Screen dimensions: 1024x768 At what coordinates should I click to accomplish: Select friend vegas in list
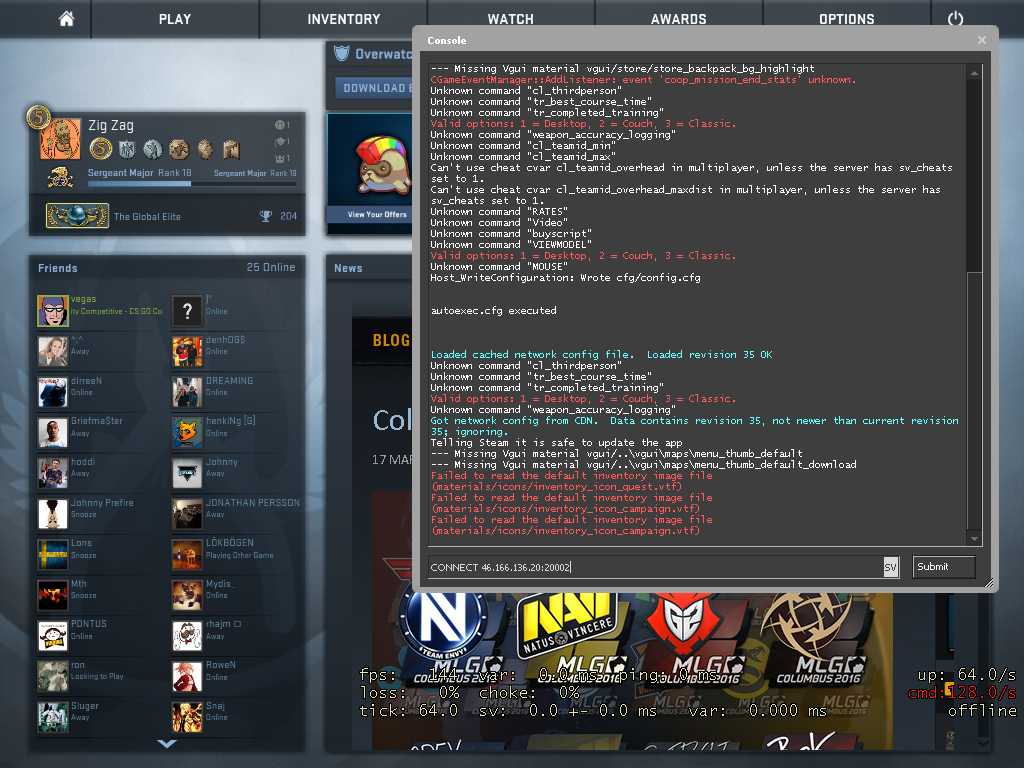tap(99, 310)
